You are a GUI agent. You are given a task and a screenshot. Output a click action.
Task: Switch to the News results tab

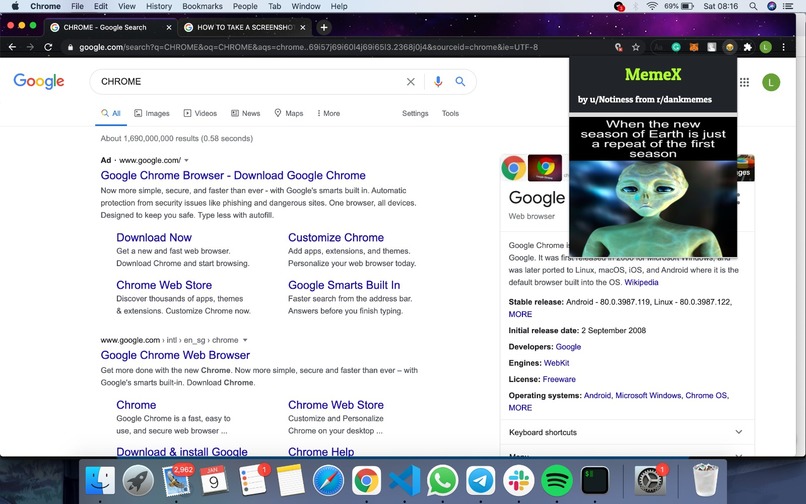pyautogui.click(x=245, y=113)
